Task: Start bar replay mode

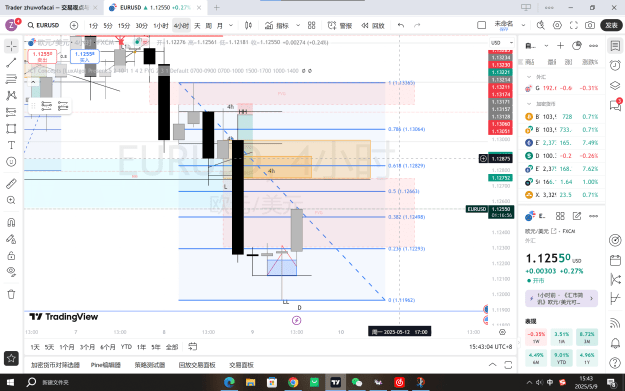Action: (373, 26)
